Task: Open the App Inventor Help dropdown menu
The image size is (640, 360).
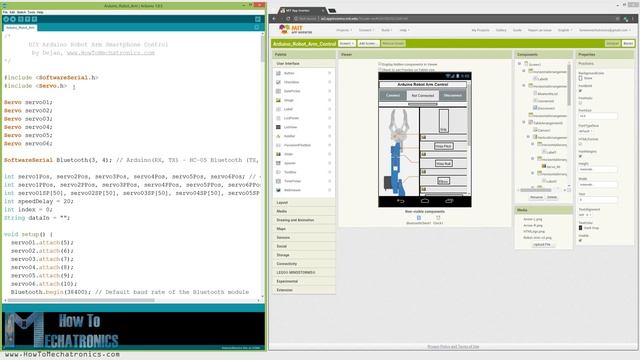Action: [404, 30]
